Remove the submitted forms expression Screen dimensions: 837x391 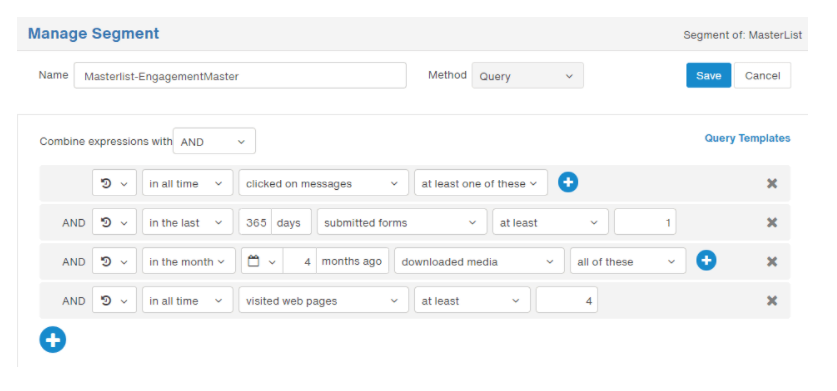click(x=771, y=222)
